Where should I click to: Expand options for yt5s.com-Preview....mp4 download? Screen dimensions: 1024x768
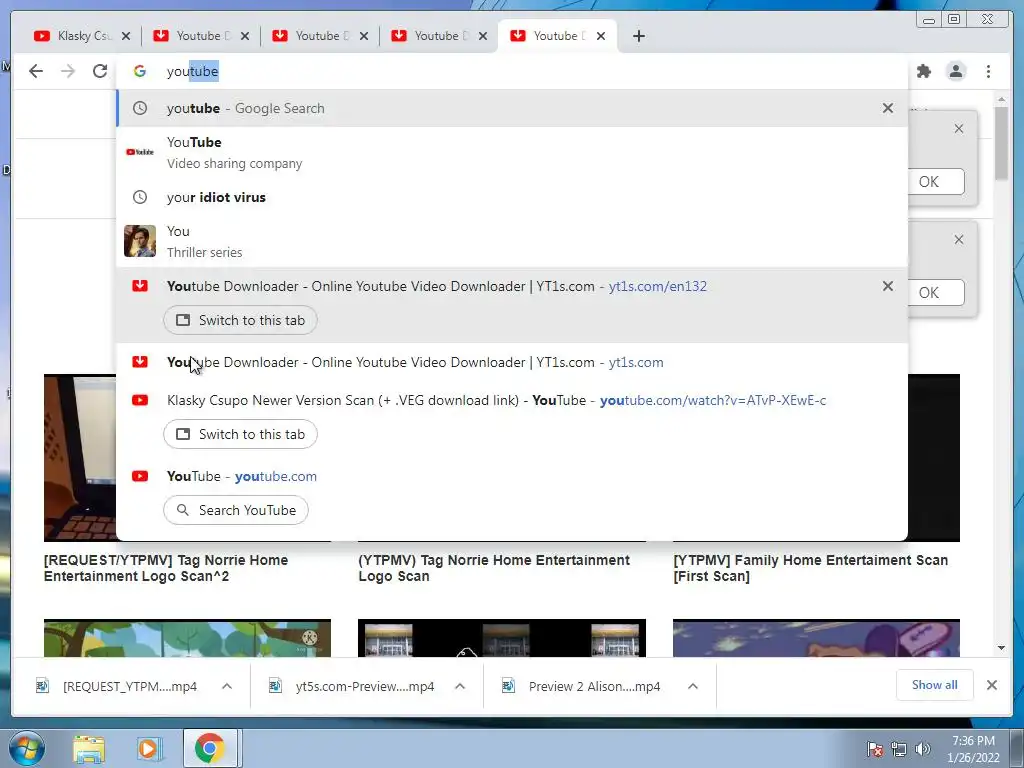point(460,686)
